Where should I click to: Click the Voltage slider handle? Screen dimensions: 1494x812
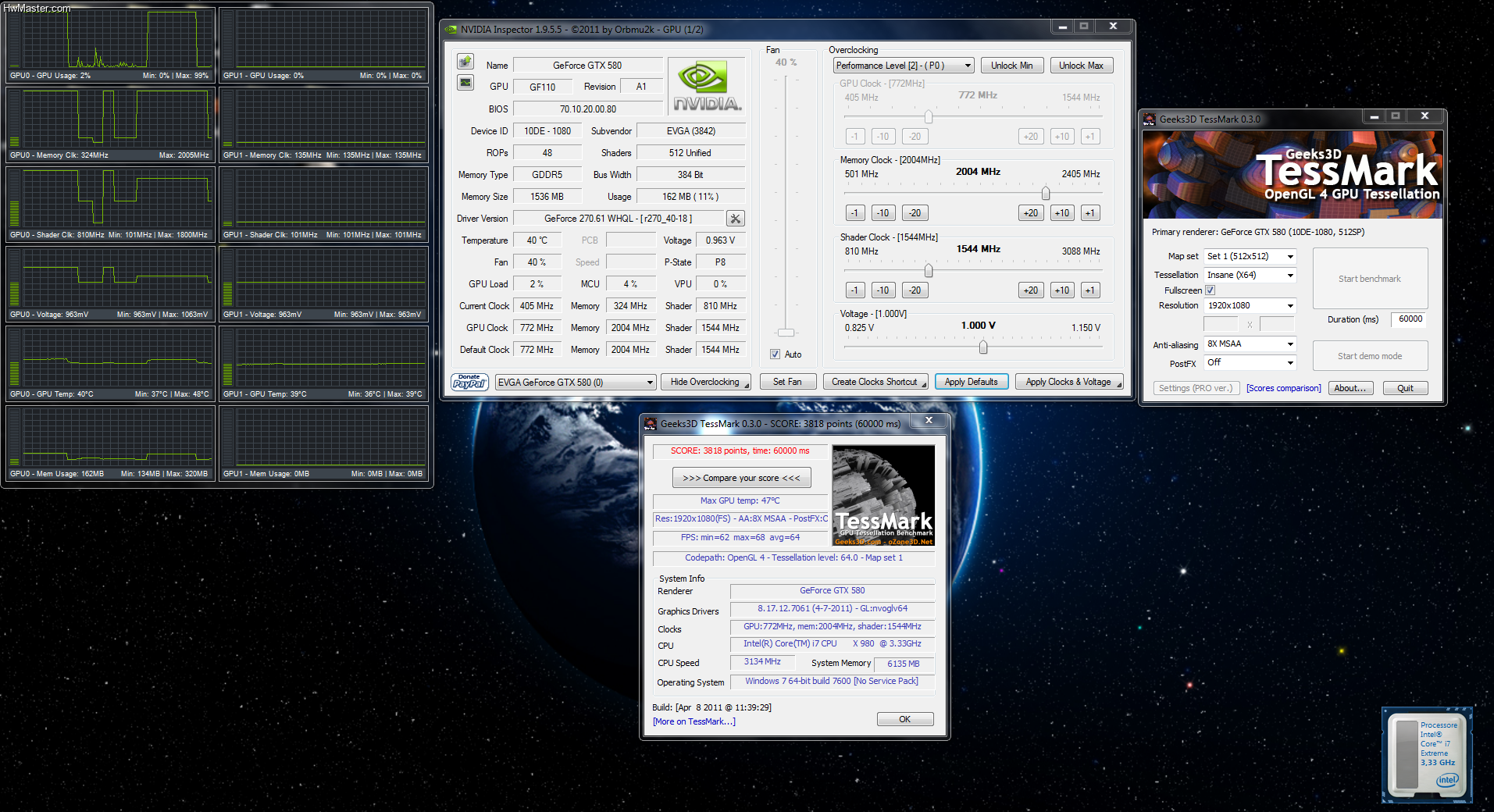[x=983, y=347]
